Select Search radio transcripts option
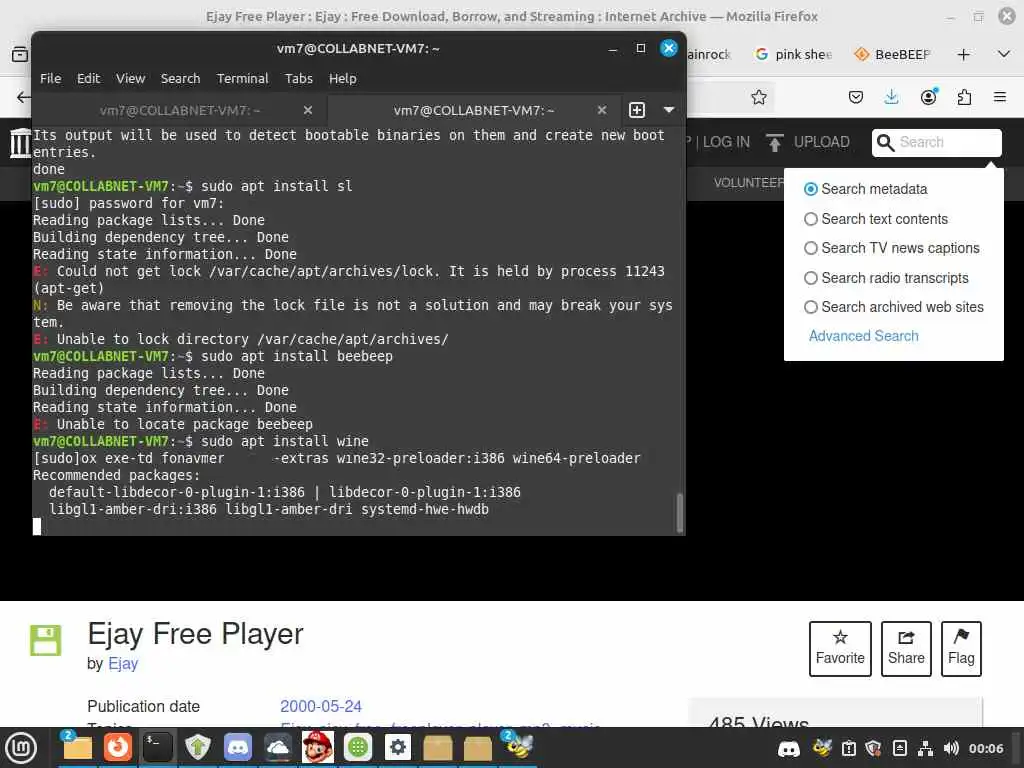 coord(810,278)
